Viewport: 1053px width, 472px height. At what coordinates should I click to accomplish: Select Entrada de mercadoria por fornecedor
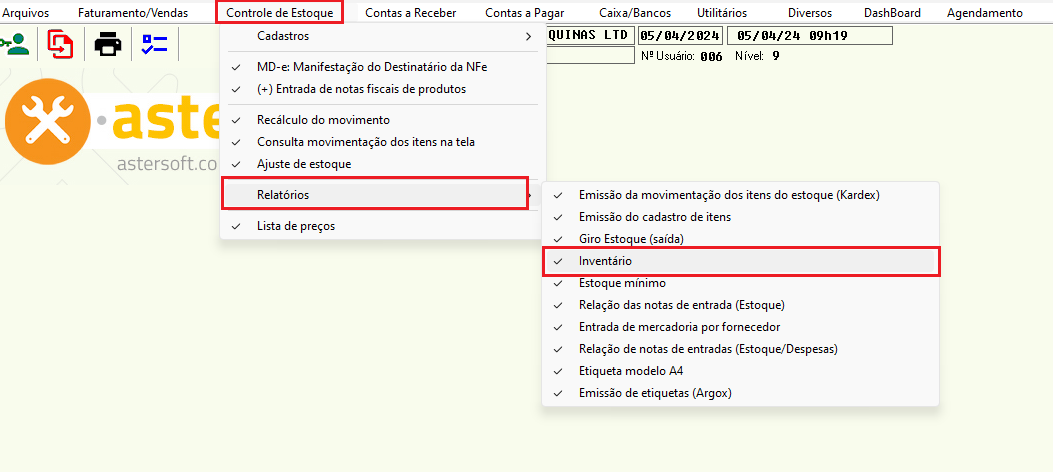(741, 327)
